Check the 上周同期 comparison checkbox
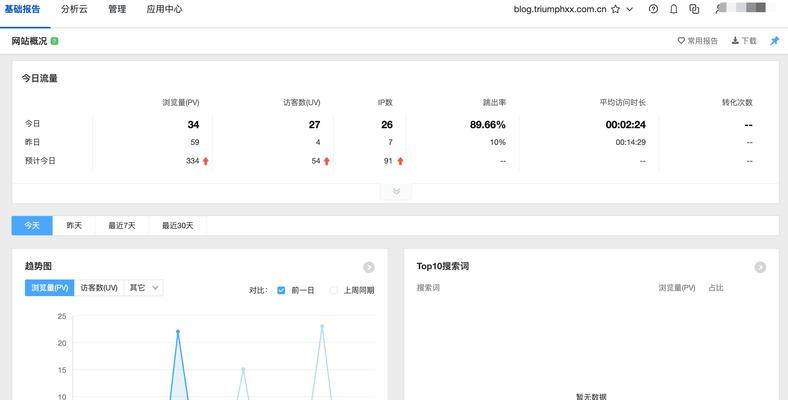Screen dimensions: 788x400 333,290
